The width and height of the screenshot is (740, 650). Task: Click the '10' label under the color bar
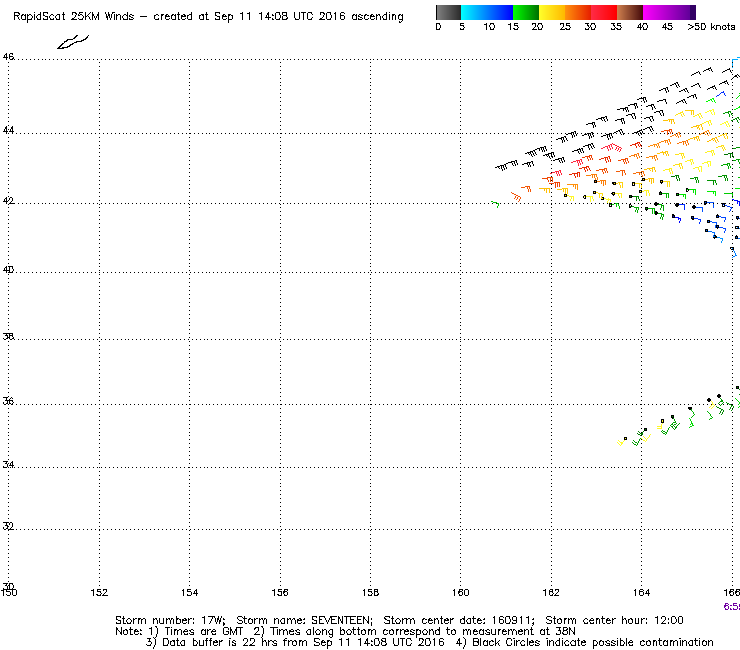[x=489, y=27]
